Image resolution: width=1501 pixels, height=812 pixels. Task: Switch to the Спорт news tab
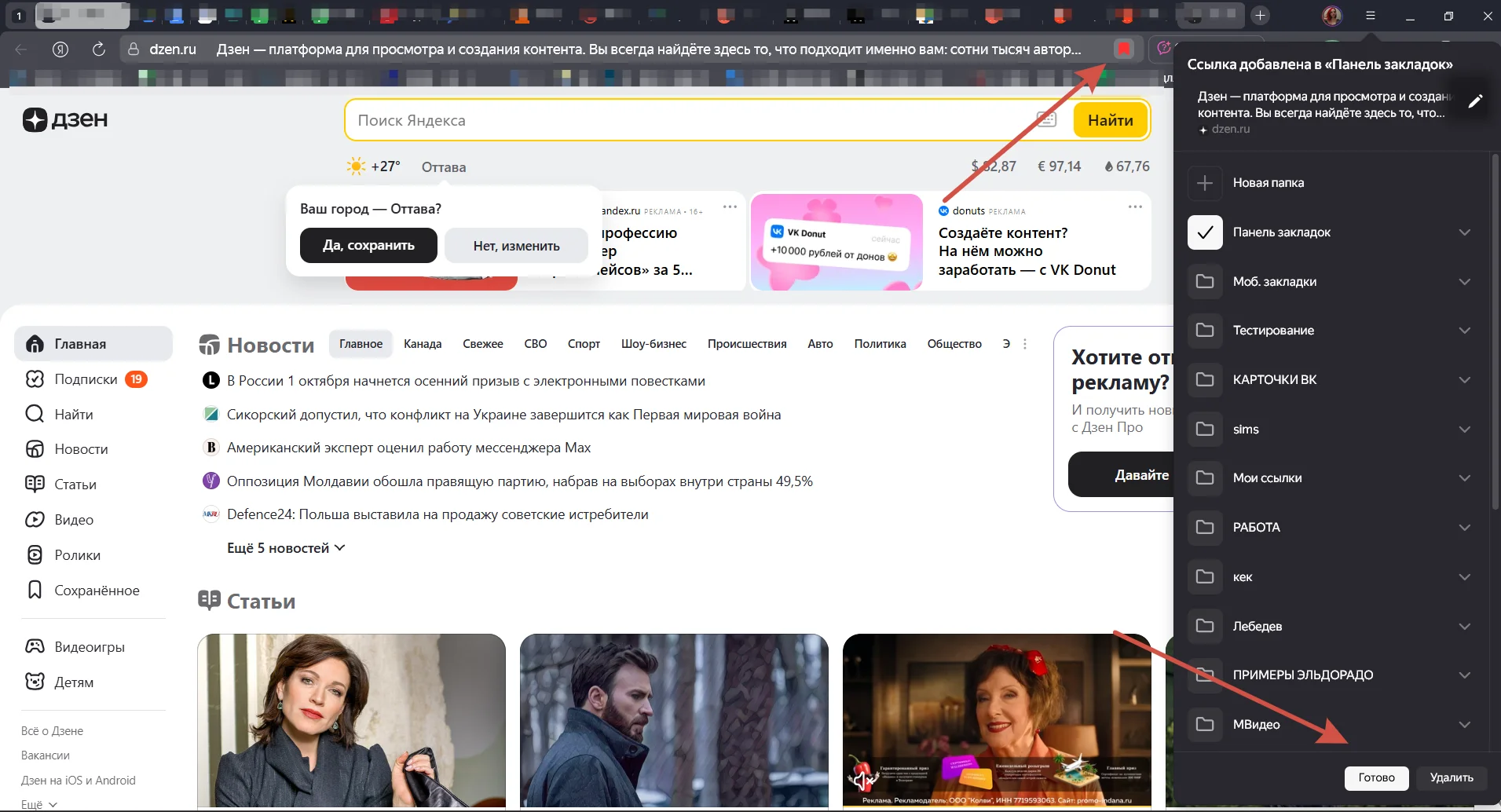click(584, 344)
